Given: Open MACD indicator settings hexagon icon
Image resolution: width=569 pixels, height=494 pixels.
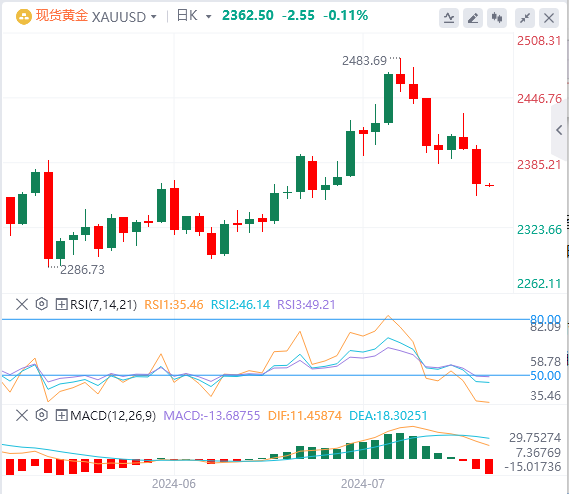Looking at the screenshot, I should point(42,415).
